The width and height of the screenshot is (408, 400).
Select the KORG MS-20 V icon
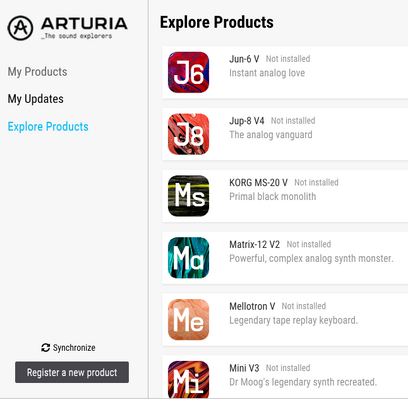pos(188,196)
